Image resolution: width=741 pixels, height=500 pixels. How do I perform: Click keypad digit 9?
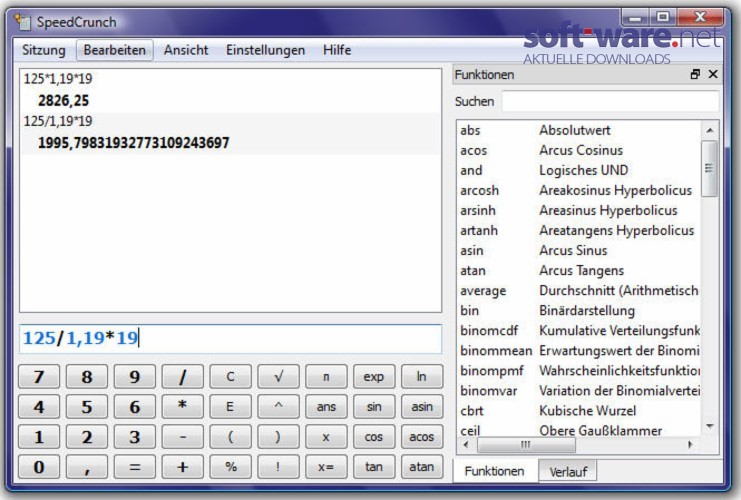(x=135, y=377)
